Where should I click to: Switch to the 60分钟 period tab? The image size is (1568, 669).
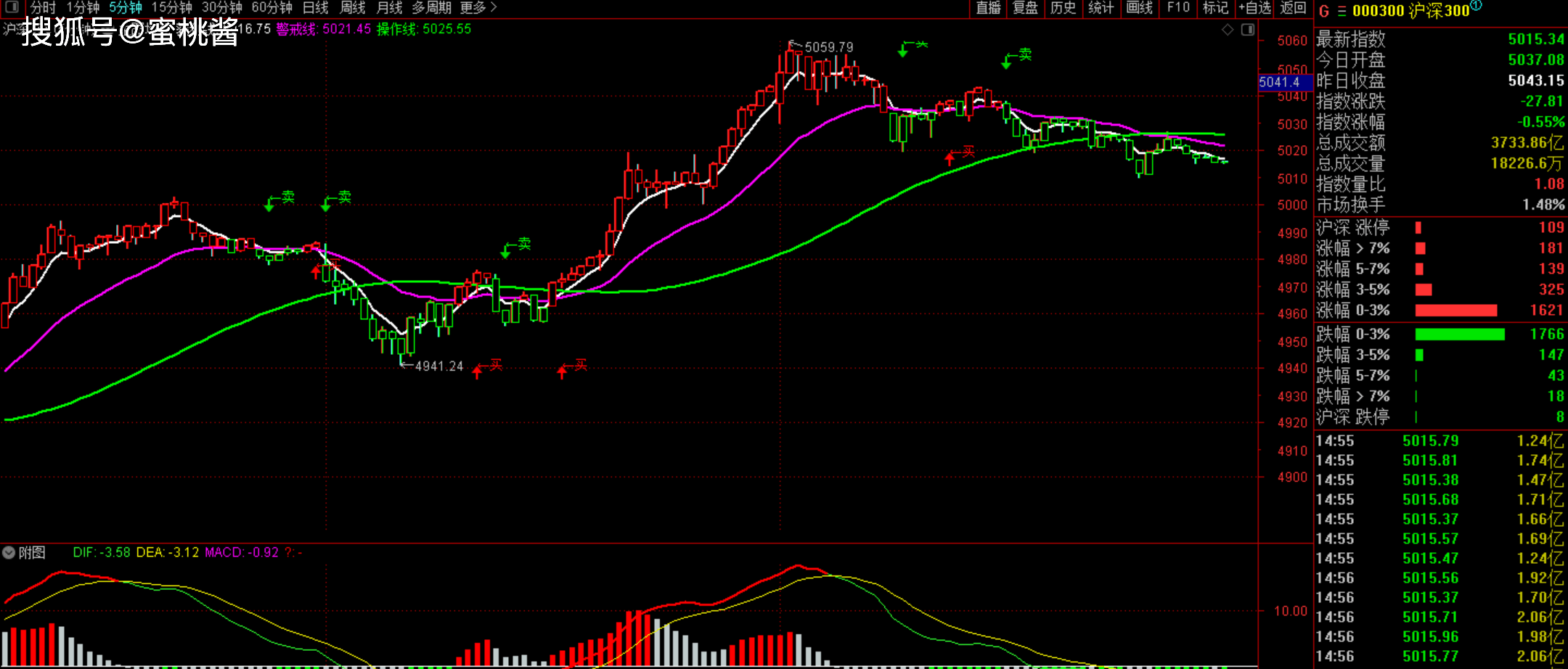[x=271, y=7]
